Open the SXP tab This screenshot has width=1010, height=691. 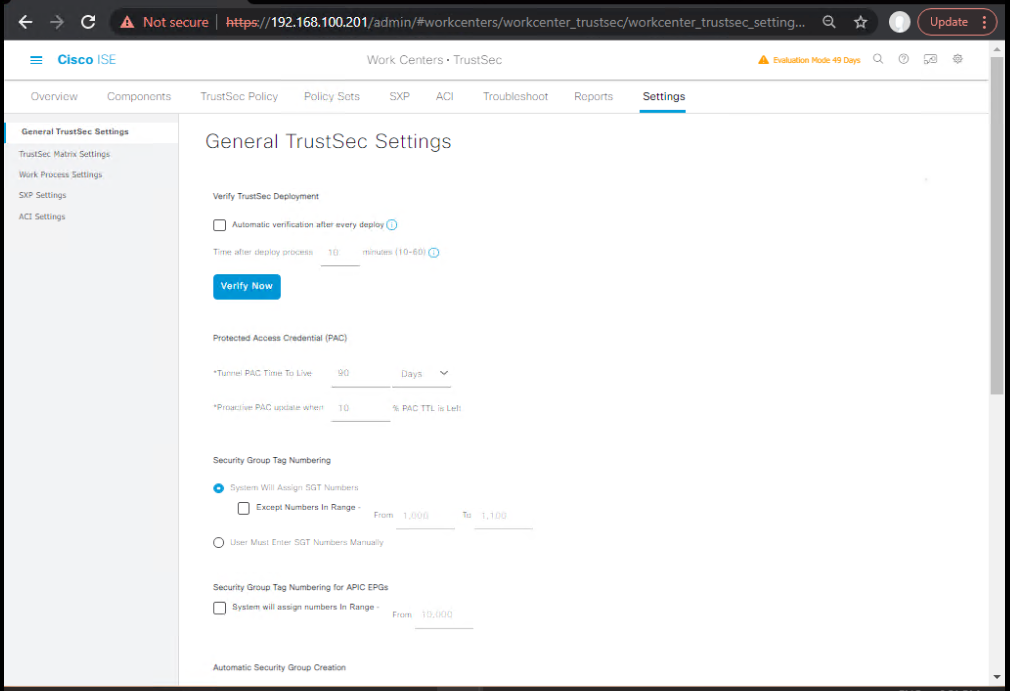(x=399, y=97)
